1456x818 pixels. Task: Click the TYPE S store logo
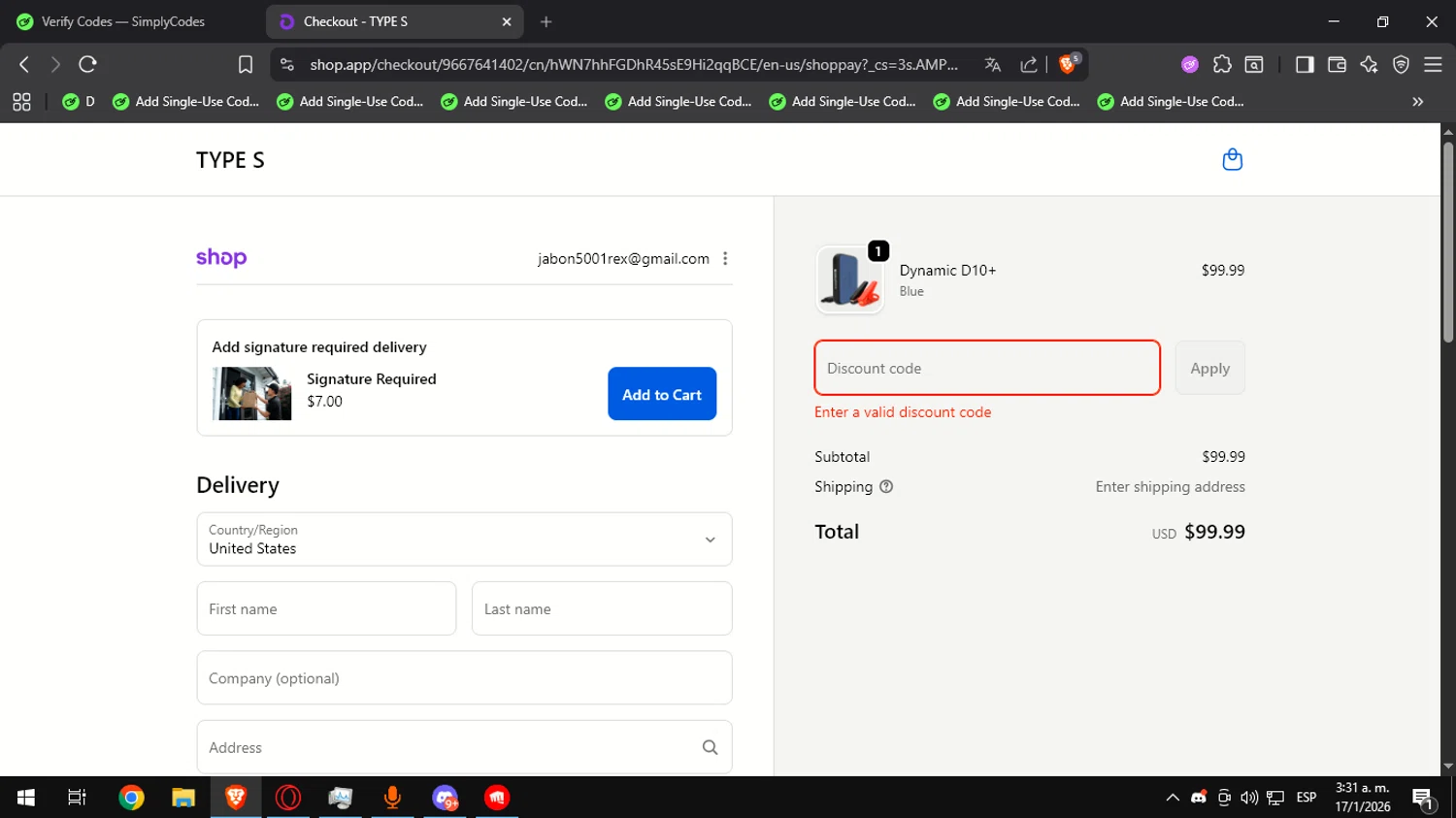coord(230,160)
